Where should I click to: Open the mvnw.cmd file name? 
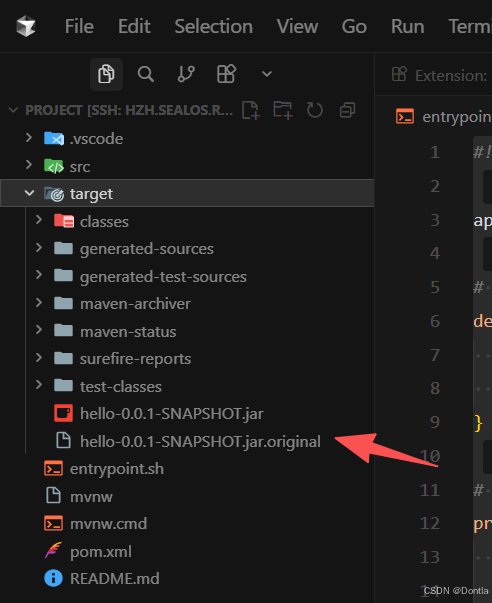(108, 524)
